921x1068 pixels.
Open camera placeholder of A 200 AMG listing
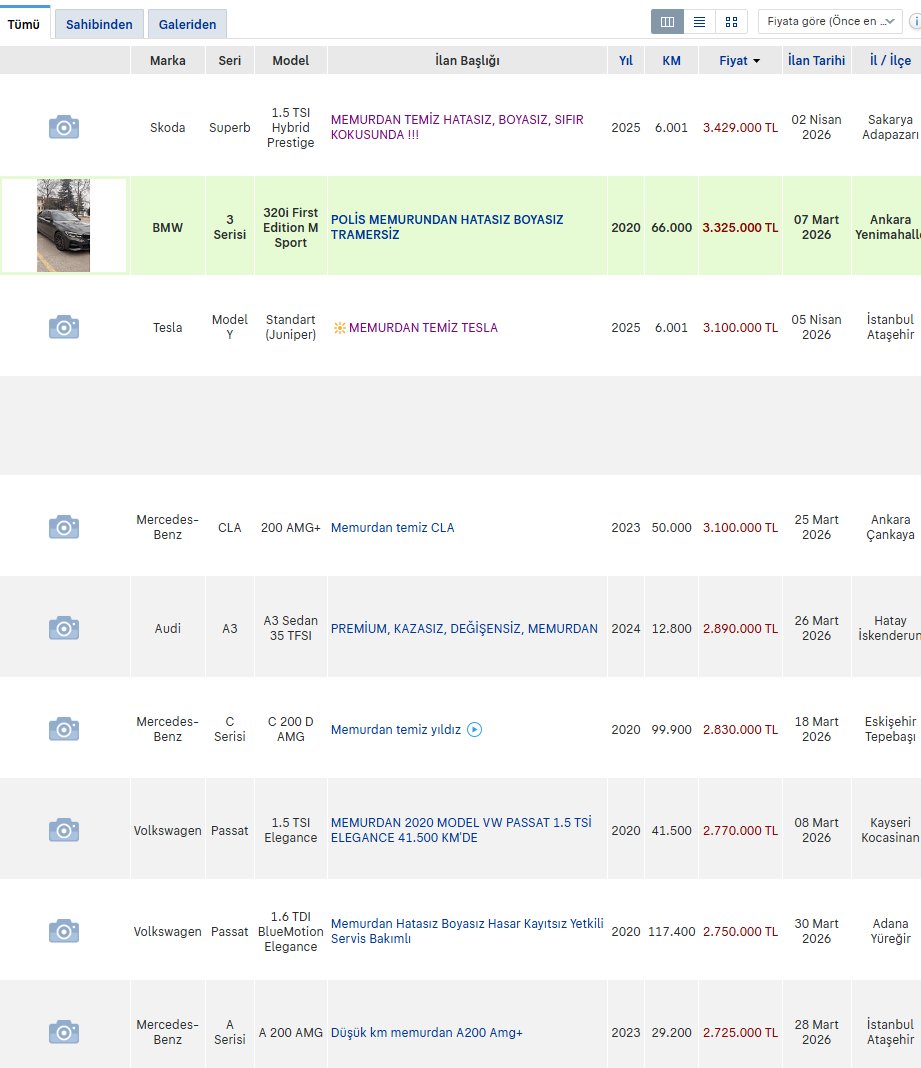click(x=64, y=1032)
